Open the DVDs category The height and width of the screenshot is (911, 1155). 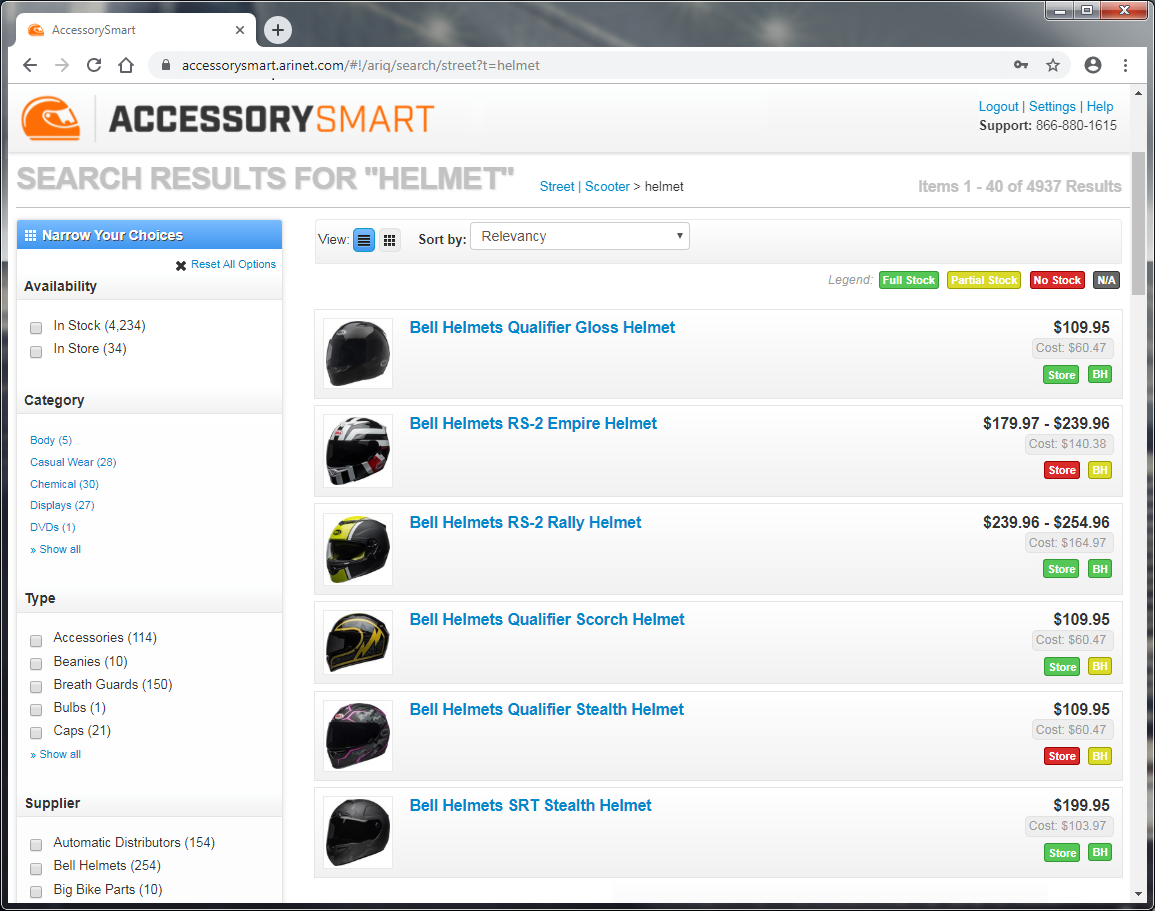[52, 527]
